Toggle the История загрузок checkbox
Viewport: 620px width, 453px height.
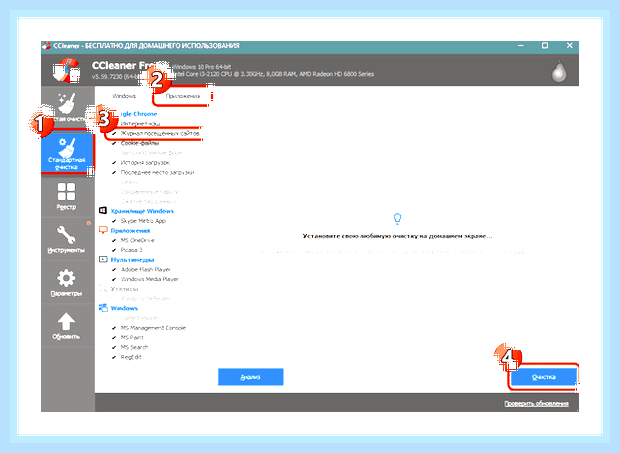114,162
